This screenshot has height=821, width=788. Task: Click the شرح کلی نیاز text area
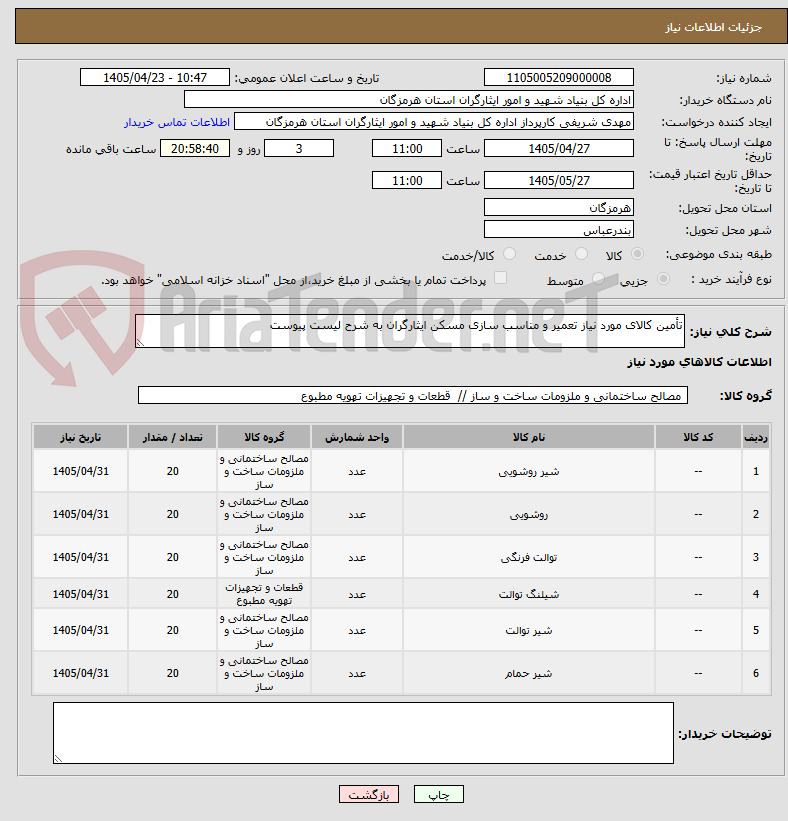point(410,331)
